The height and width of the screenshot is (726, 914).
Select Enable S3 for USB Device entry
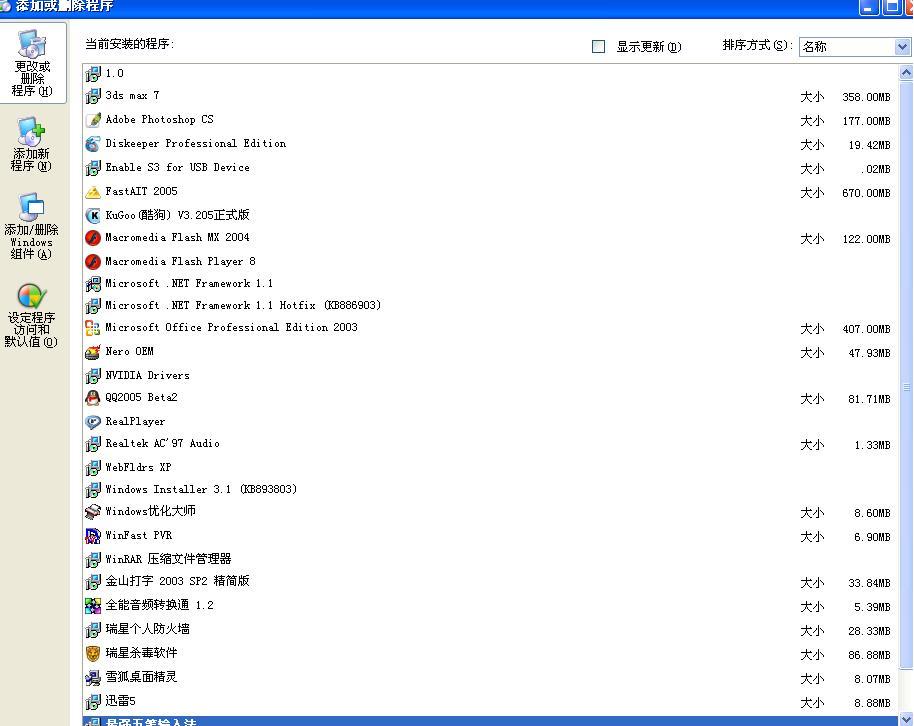(490, 168)
